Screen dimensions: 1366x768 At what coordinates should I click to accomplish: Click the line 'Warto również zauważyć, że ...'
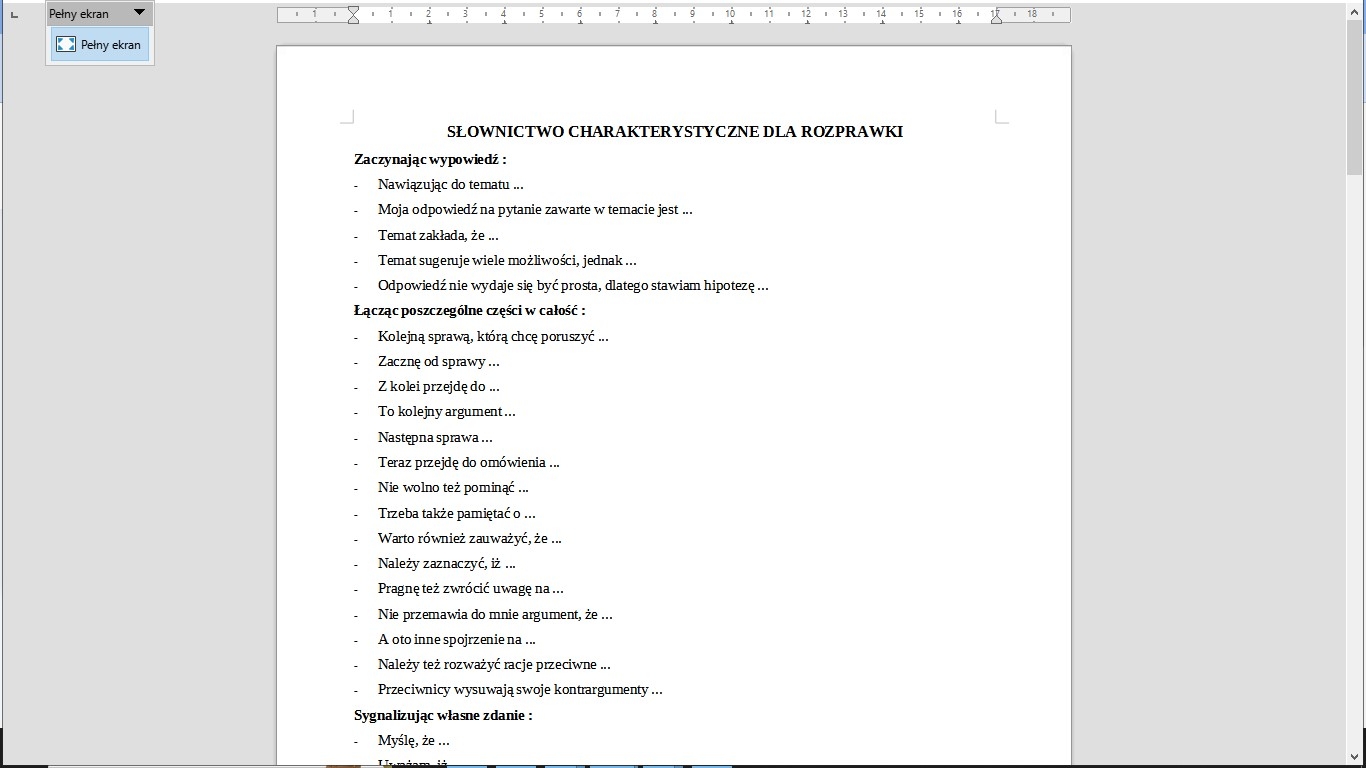pos(469,538)
